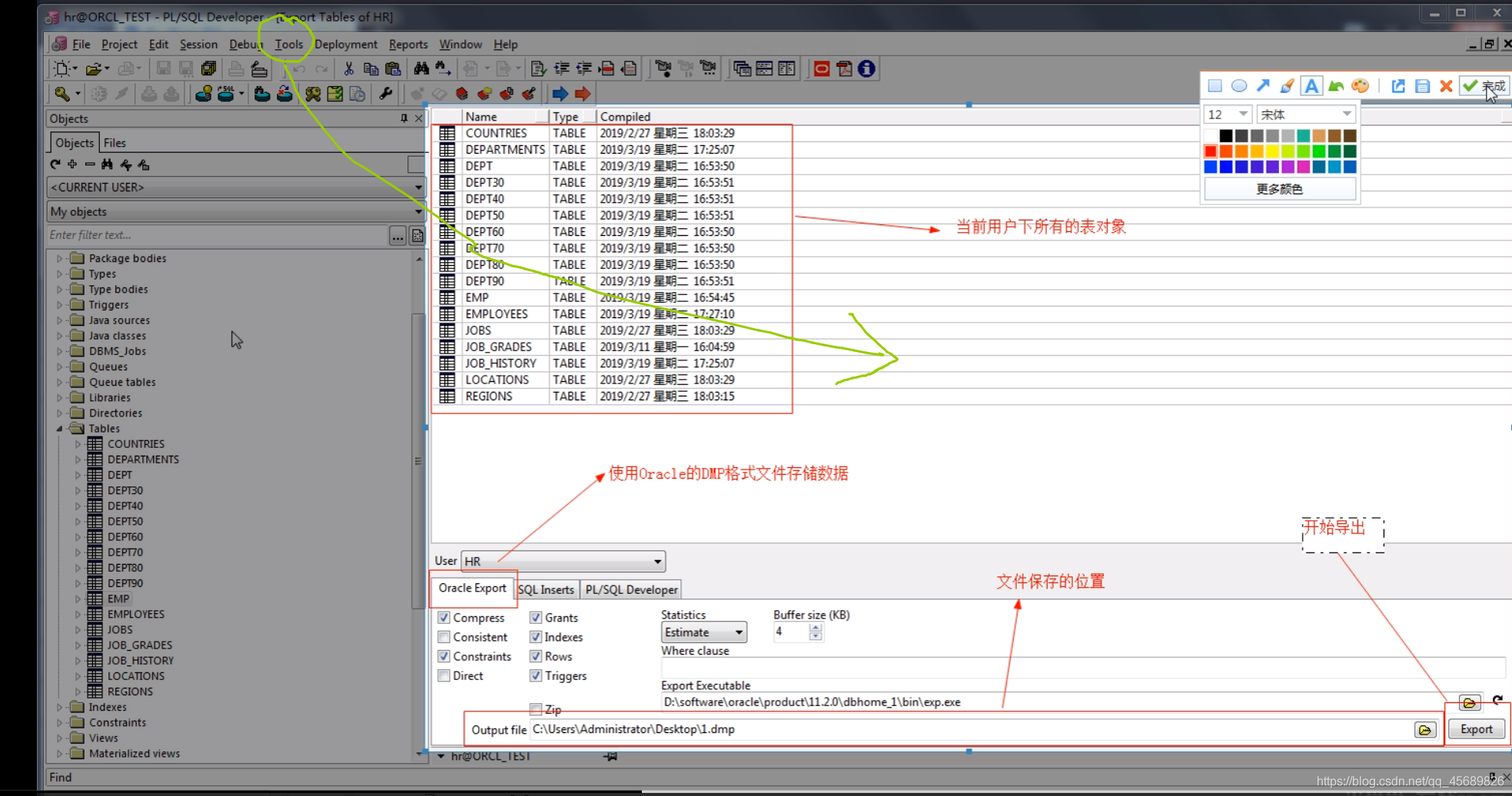Click the scissors Cut icon
The height and width of the screenshot is (796, 1512).
tap(348, 68)
